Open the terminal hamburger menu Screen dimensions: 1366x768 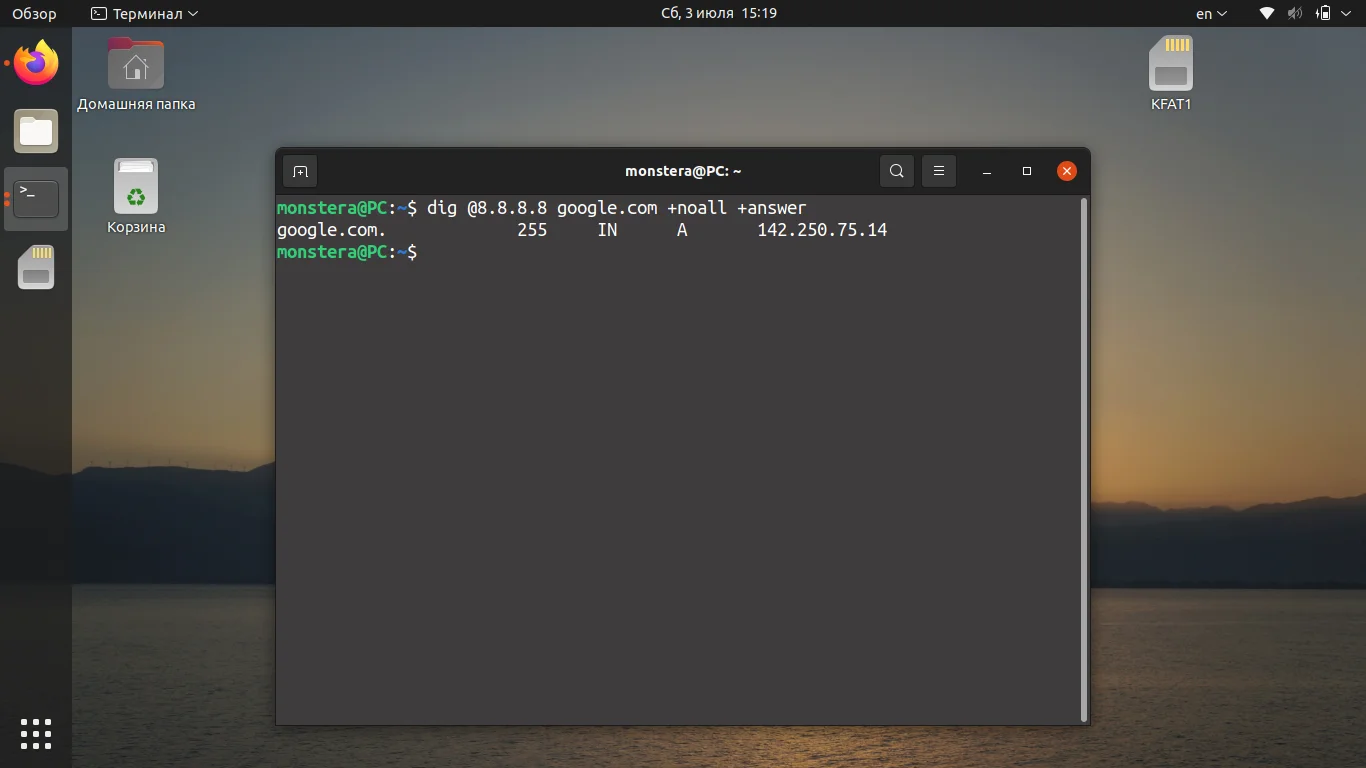point(938,170)
